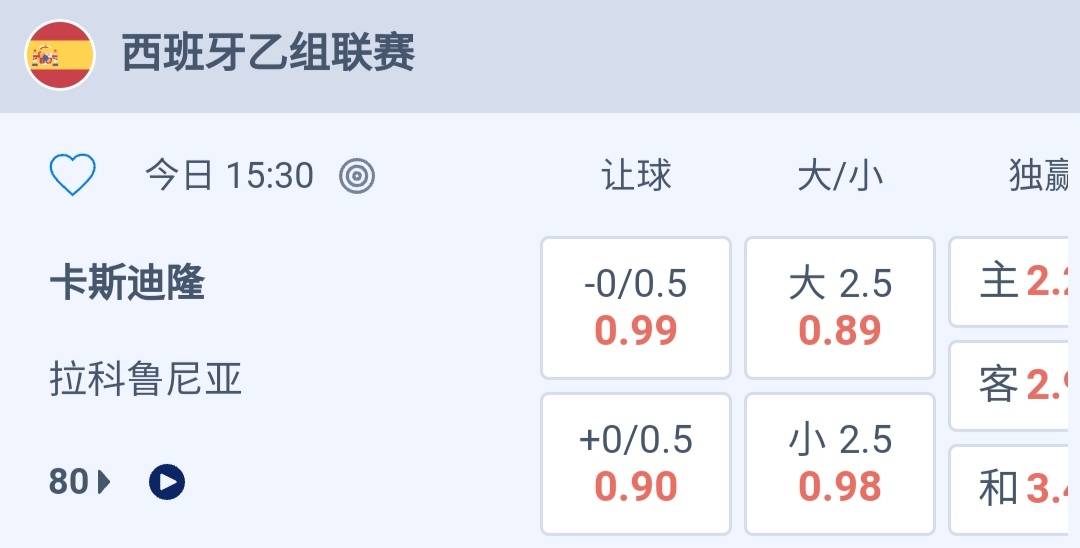The height and width of the screenshot is (548, 1080).
Task: Favorite the match with the heart icon
Action: click(x=73, y=176)
